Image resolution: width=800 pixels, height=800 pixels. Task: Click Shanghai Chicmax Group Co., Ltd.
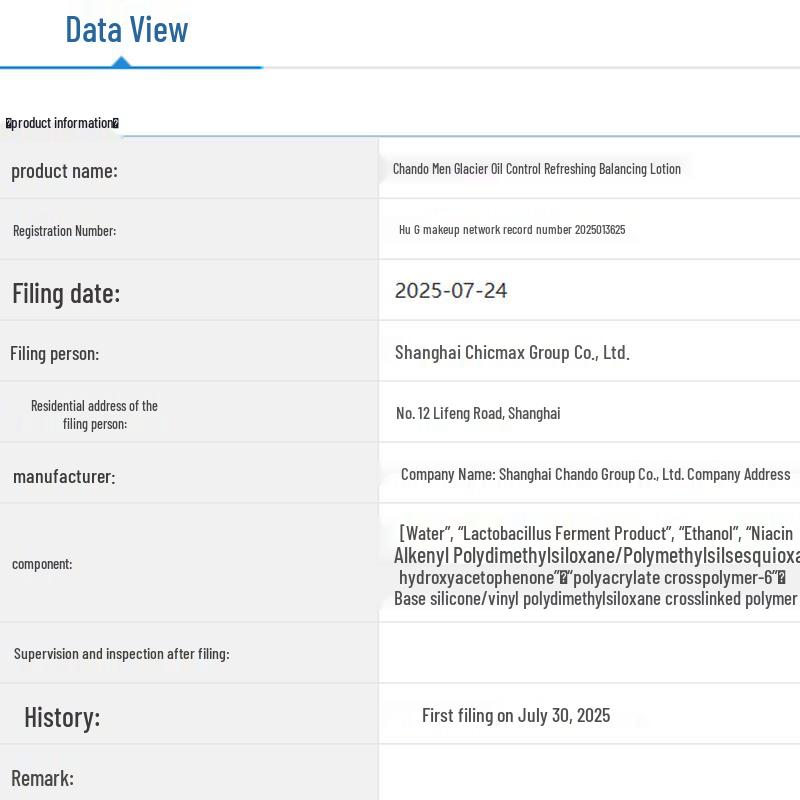click(512, 352)
